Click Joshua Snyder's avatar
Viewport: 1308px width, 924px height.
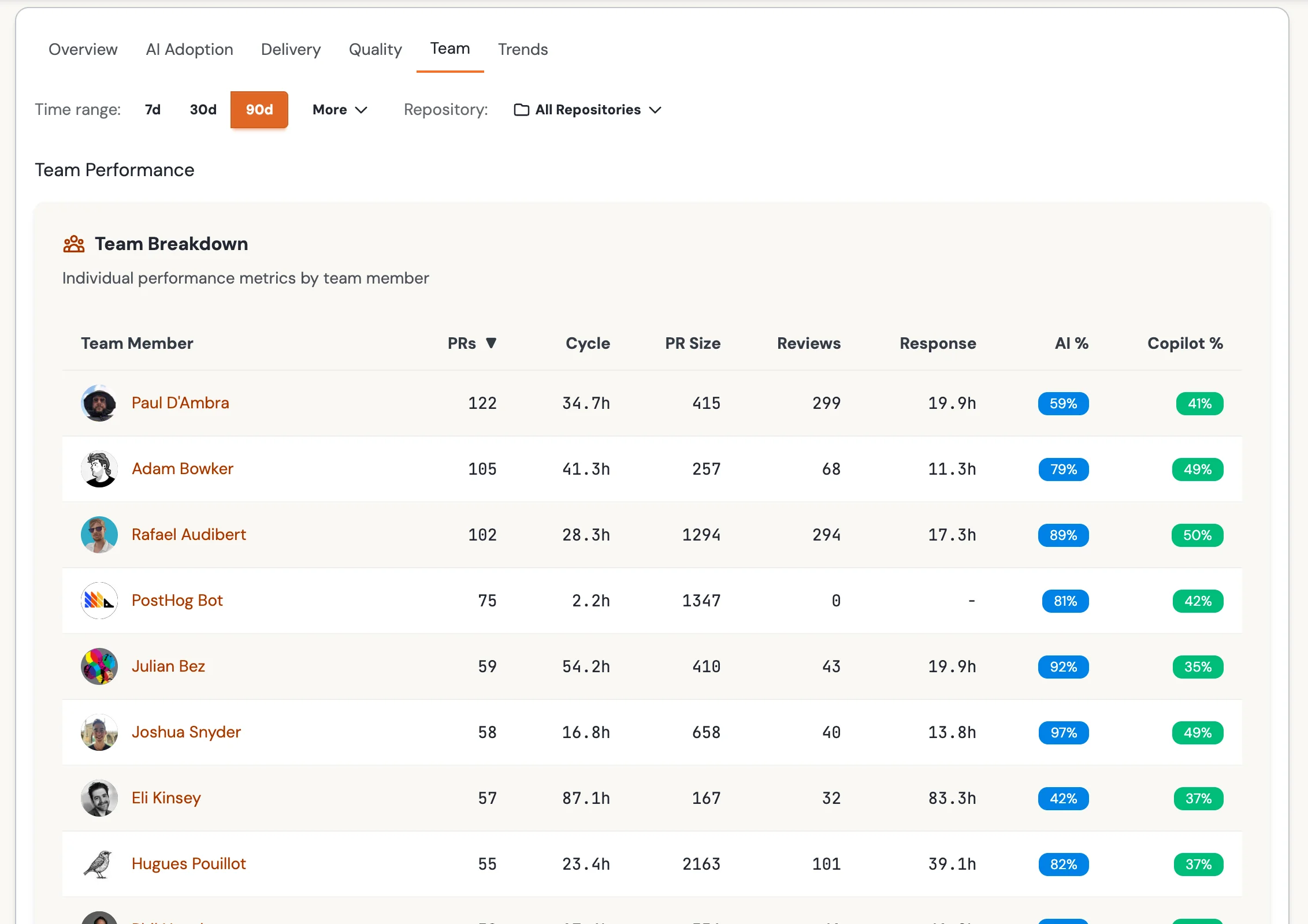[99, 732]
